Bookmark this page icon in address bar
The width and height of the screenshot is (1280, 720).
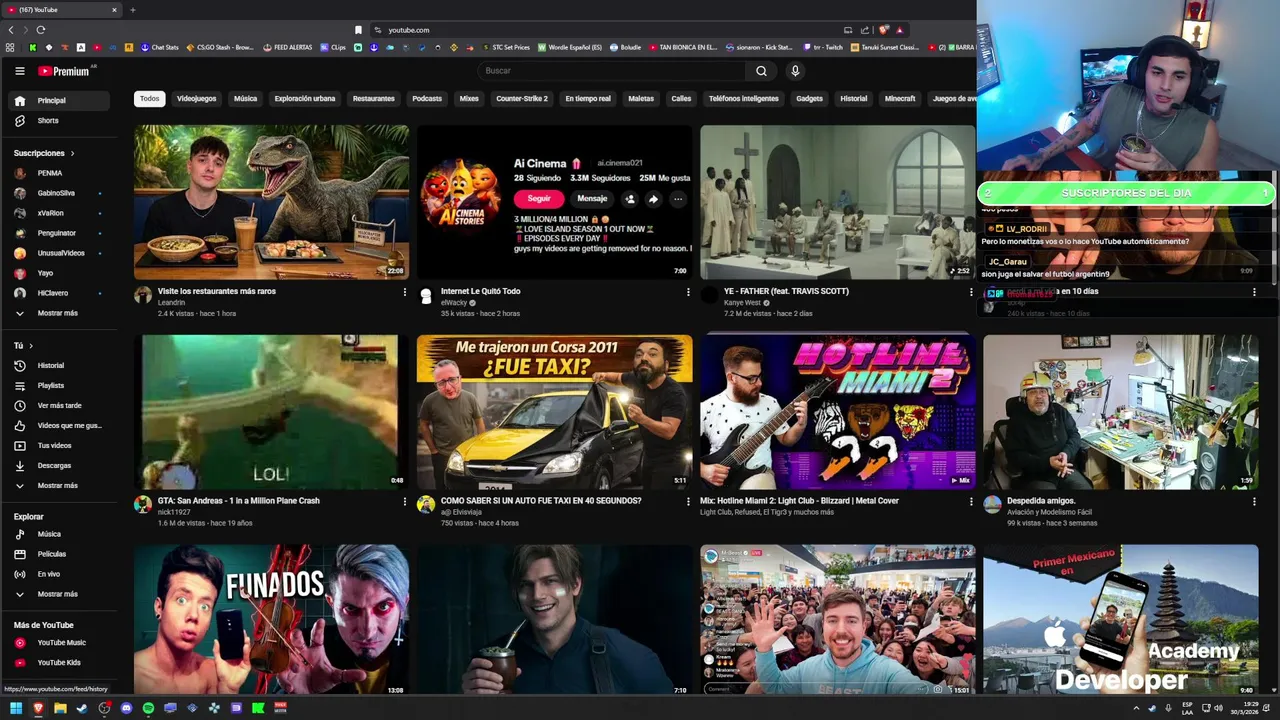click(358, 30)
